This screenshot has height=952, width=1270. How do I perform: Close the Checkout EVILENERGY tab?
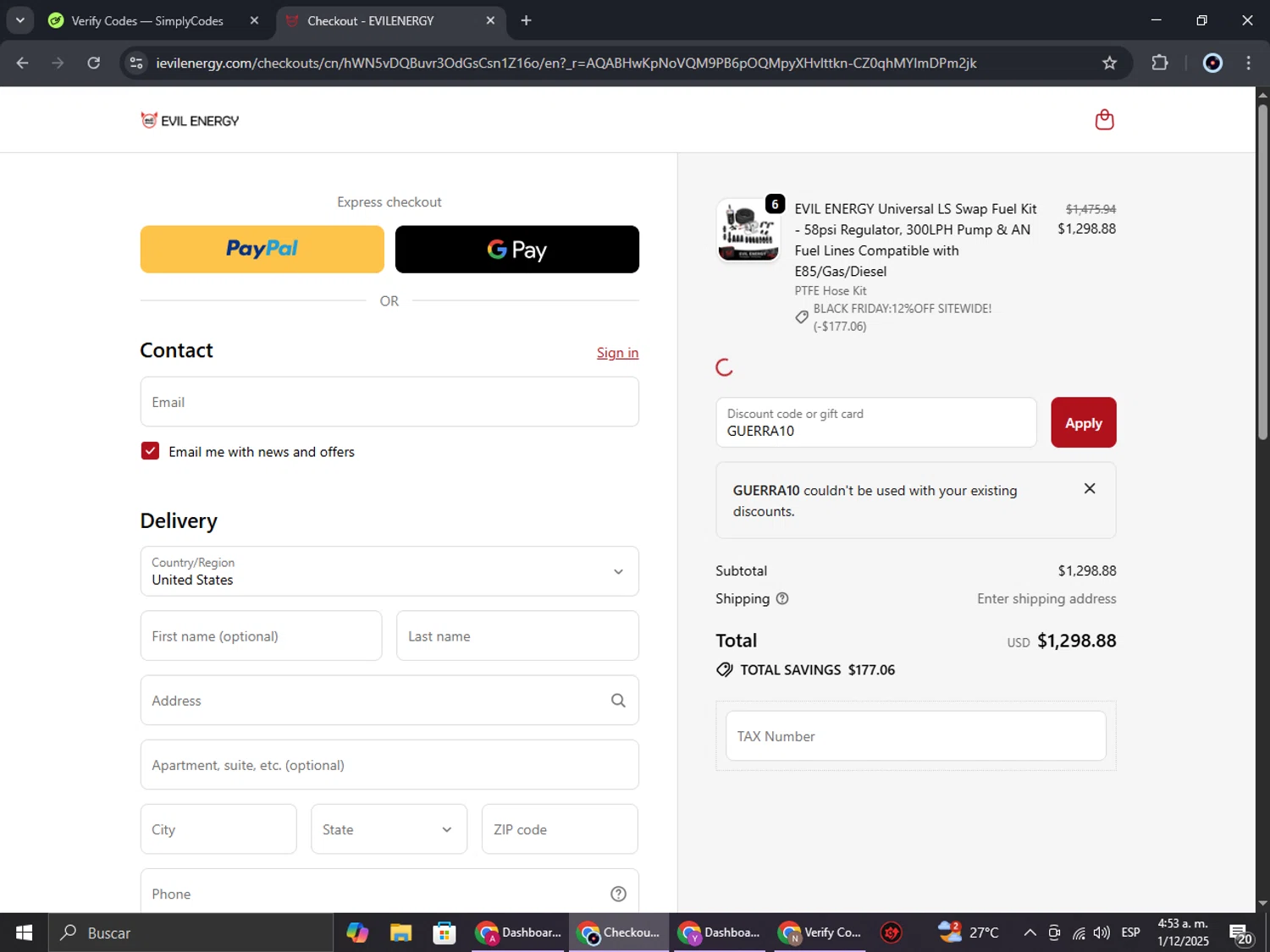click(x=490, y=20)
